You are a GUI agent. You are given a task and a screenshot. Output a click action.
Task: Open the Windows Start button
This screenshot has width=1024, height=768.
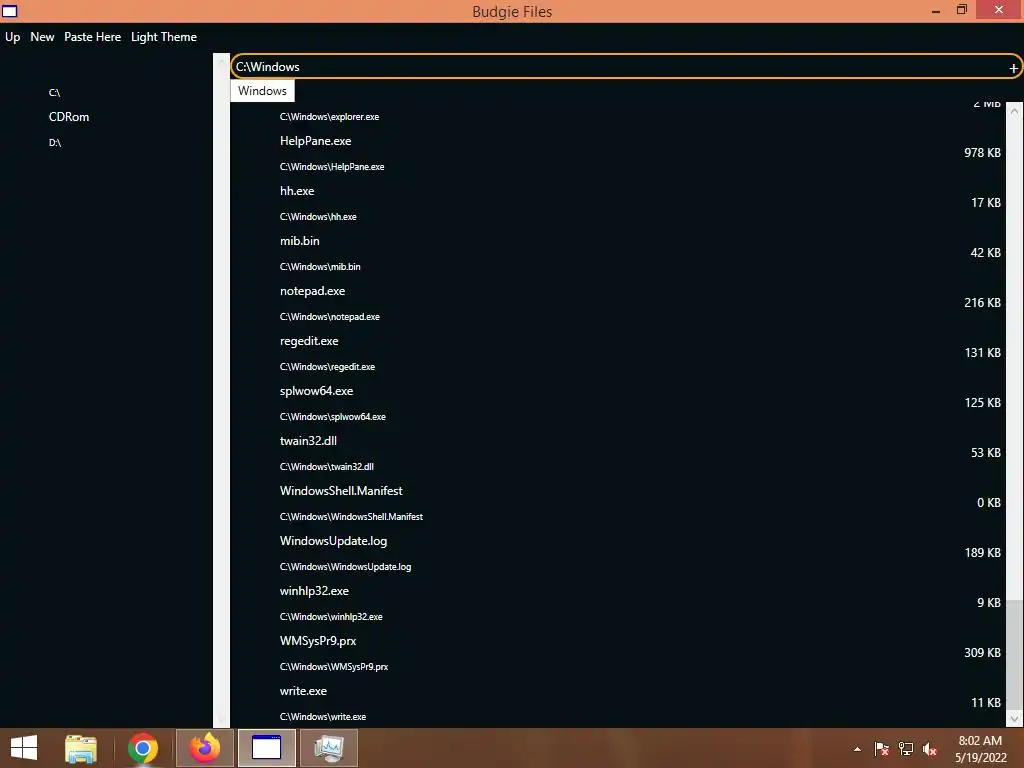(x=24, y=748)
